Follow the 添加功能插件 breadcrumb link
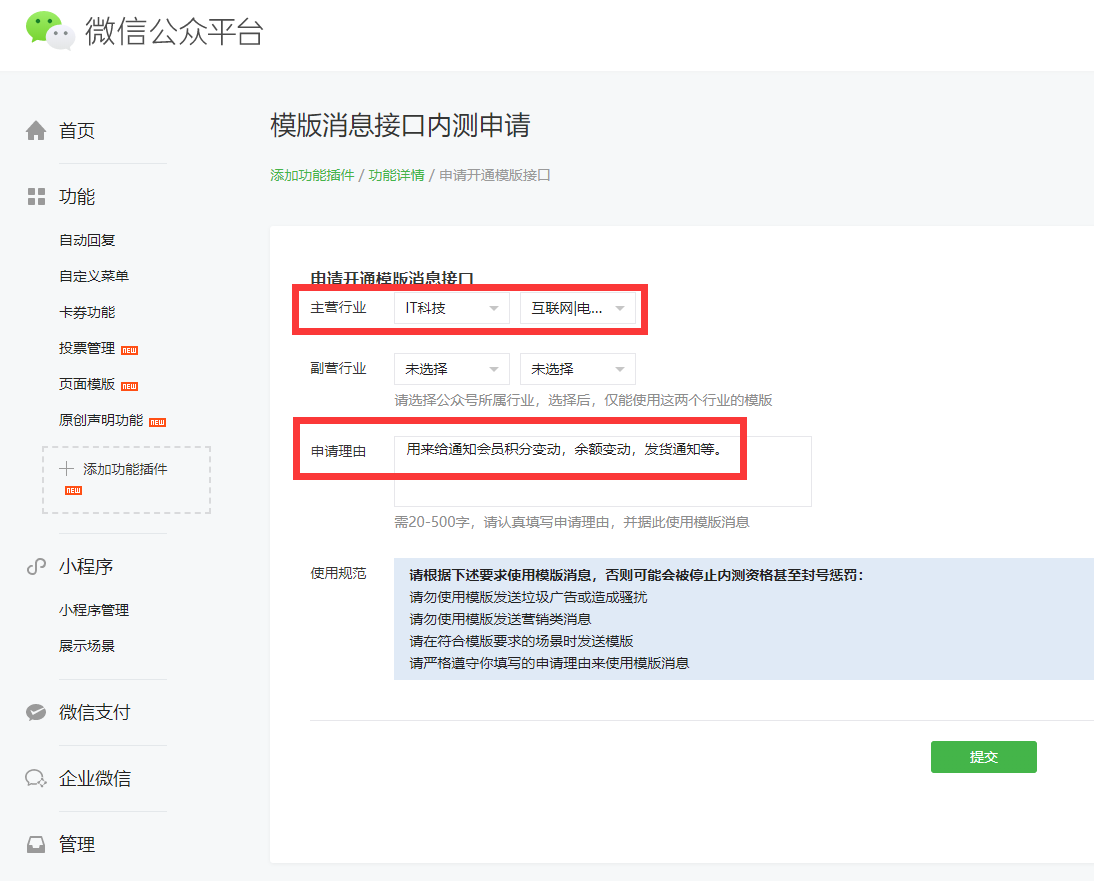The width and height of the screenshot is (1094, 881). point(312,175)
